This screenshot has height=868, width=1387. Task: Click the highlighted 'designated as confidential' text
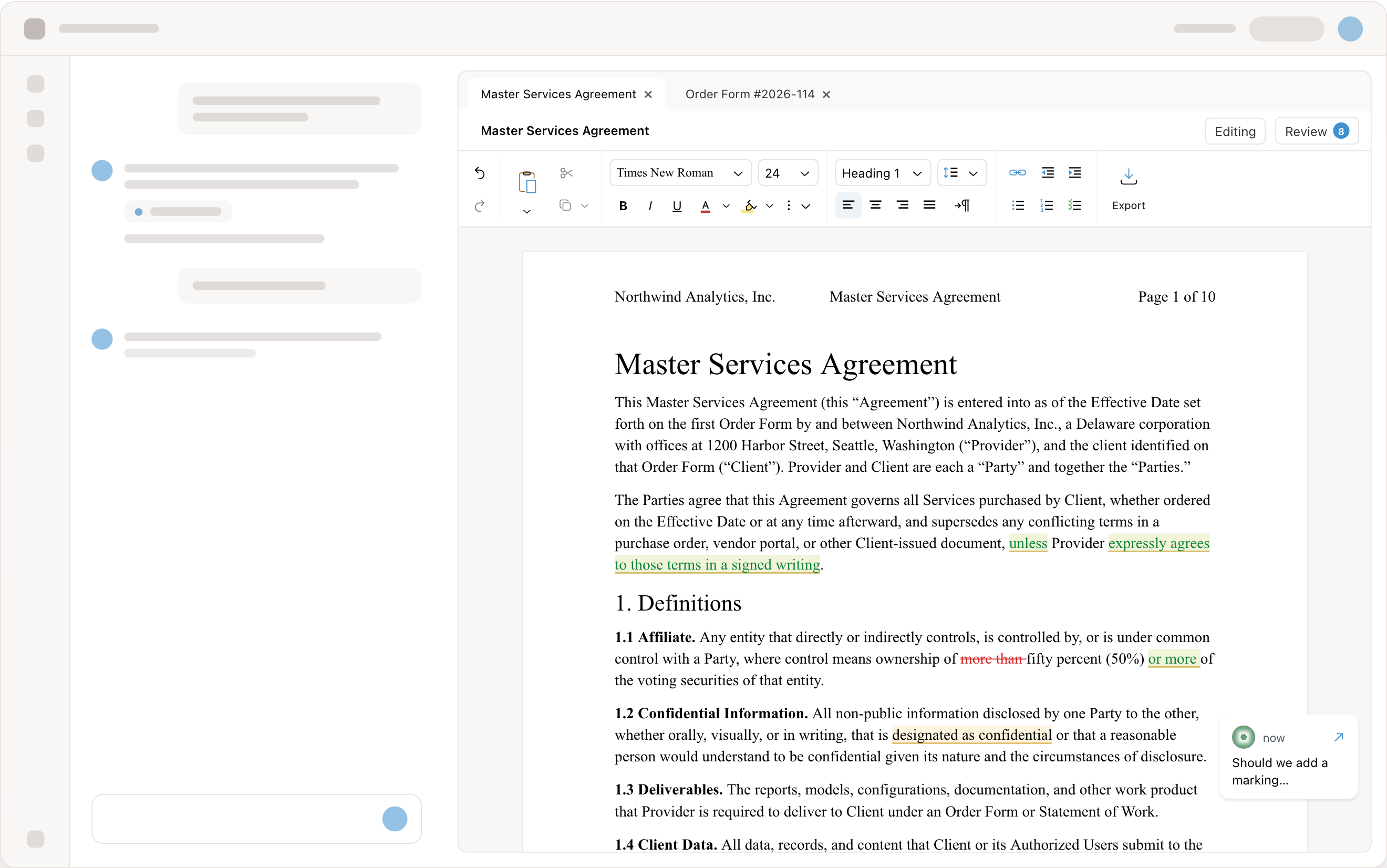(971, 735)
